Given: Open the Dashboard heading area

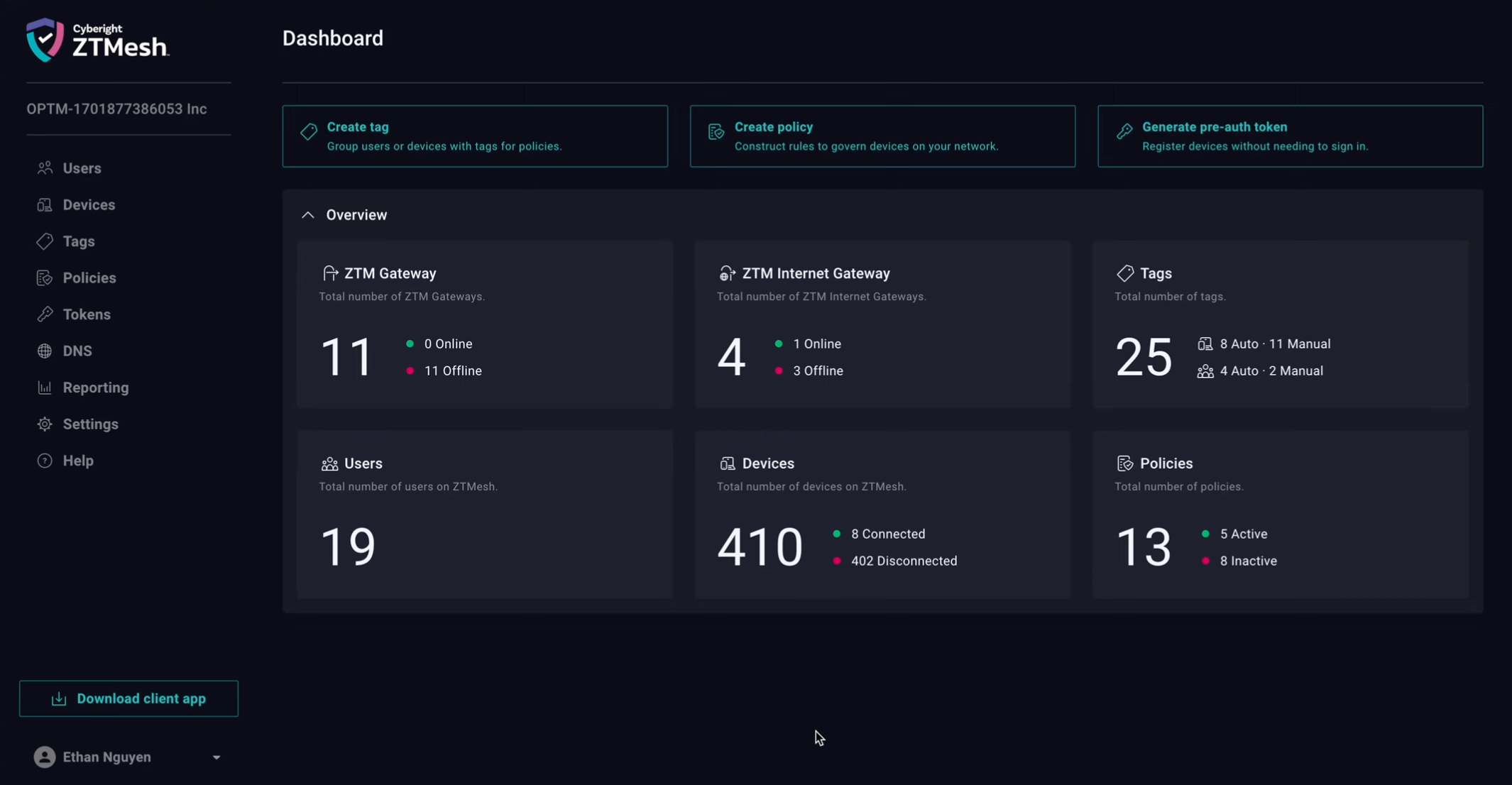Looking at the screenshot, I should [x=333, y=38].
